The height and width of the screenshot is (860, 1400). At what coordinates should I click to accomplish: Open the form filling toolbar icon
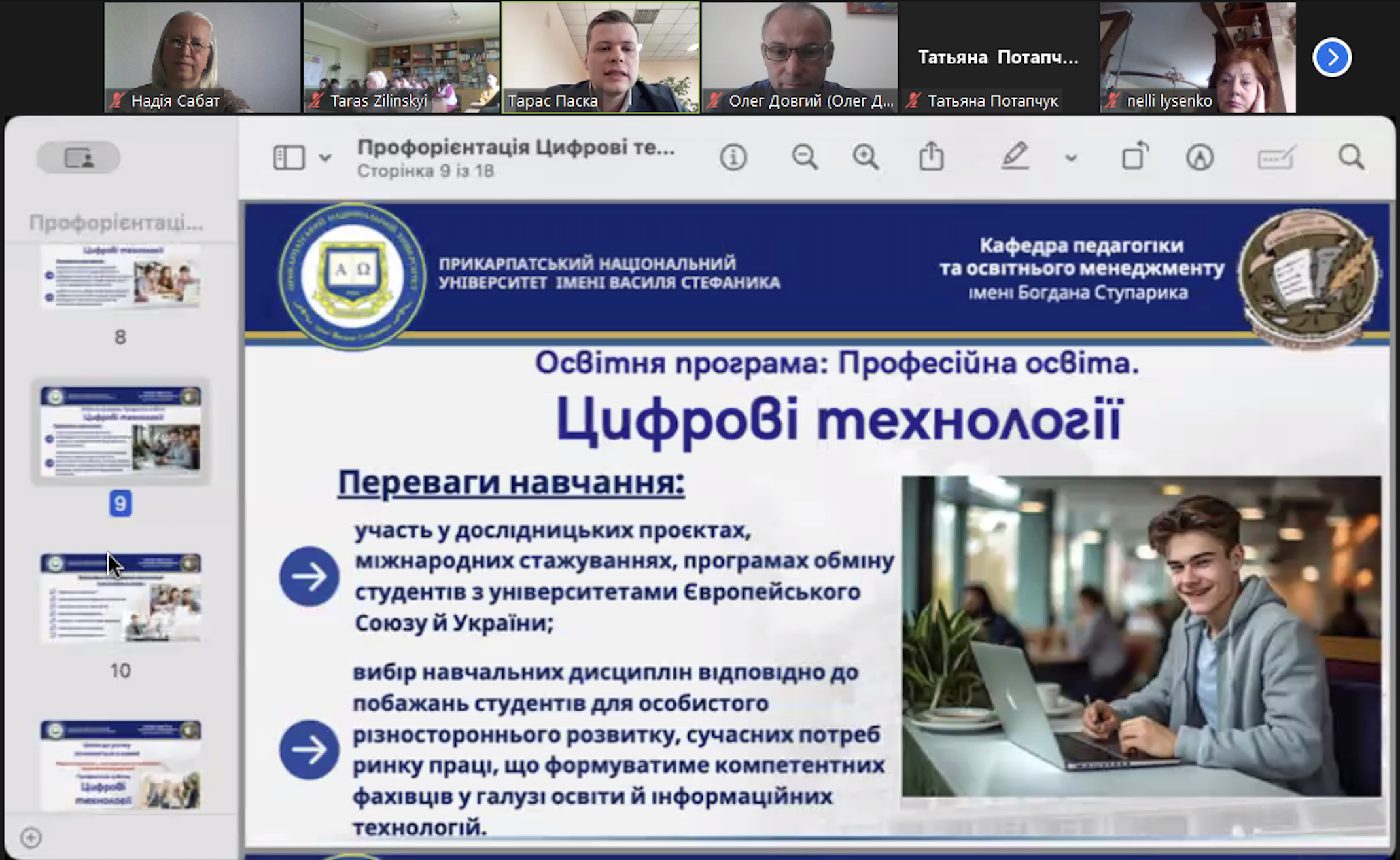pos(1275,158)
